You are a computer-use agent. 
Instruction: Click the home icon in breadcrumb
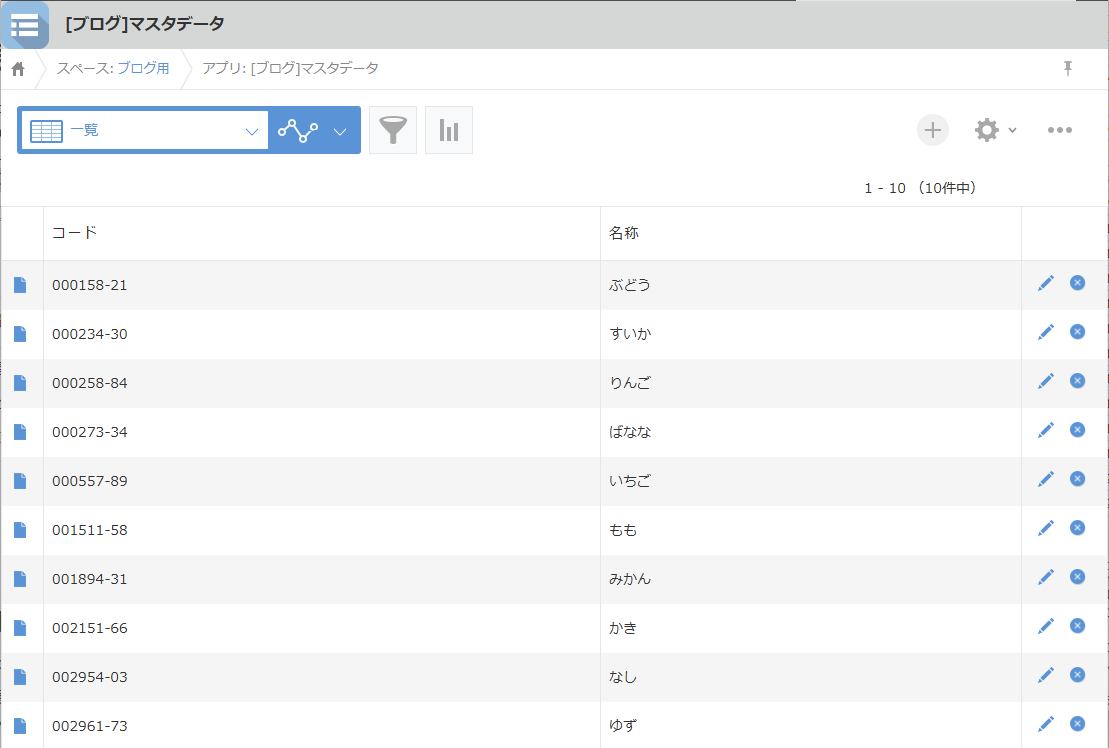[x=18, y=69]
